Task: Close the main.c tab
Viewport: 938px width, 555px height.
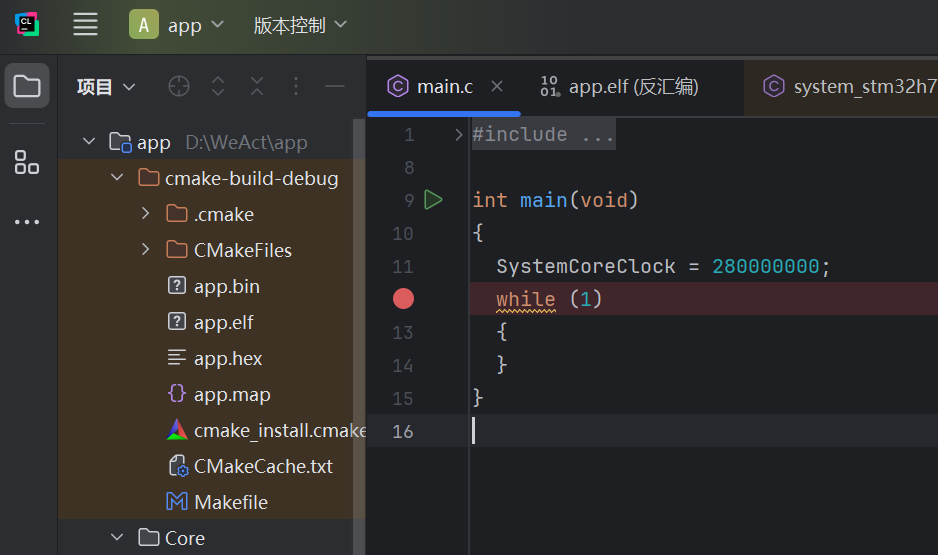Action: (497, 86)
